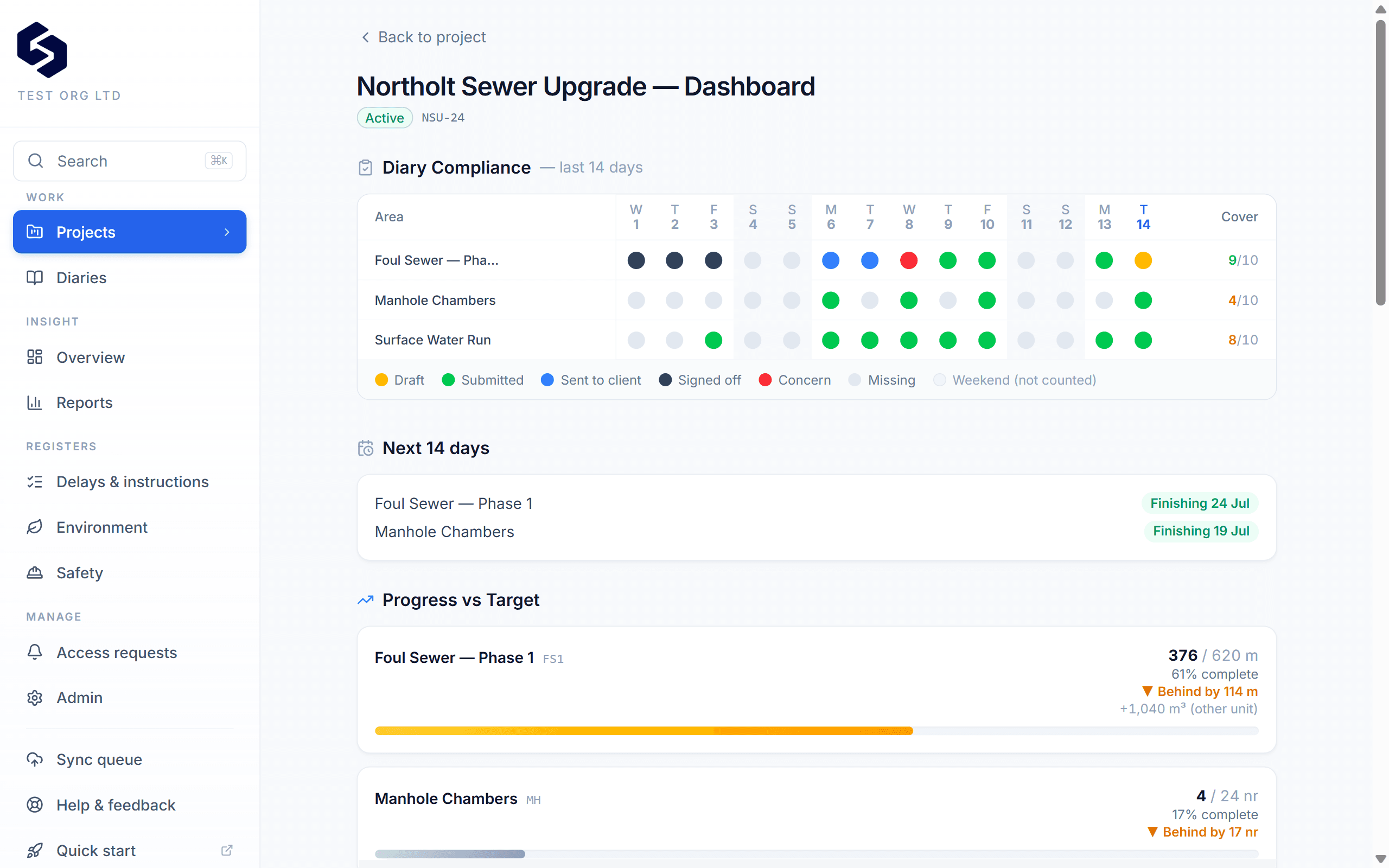Click the scrollbar down arrow

1380,858
